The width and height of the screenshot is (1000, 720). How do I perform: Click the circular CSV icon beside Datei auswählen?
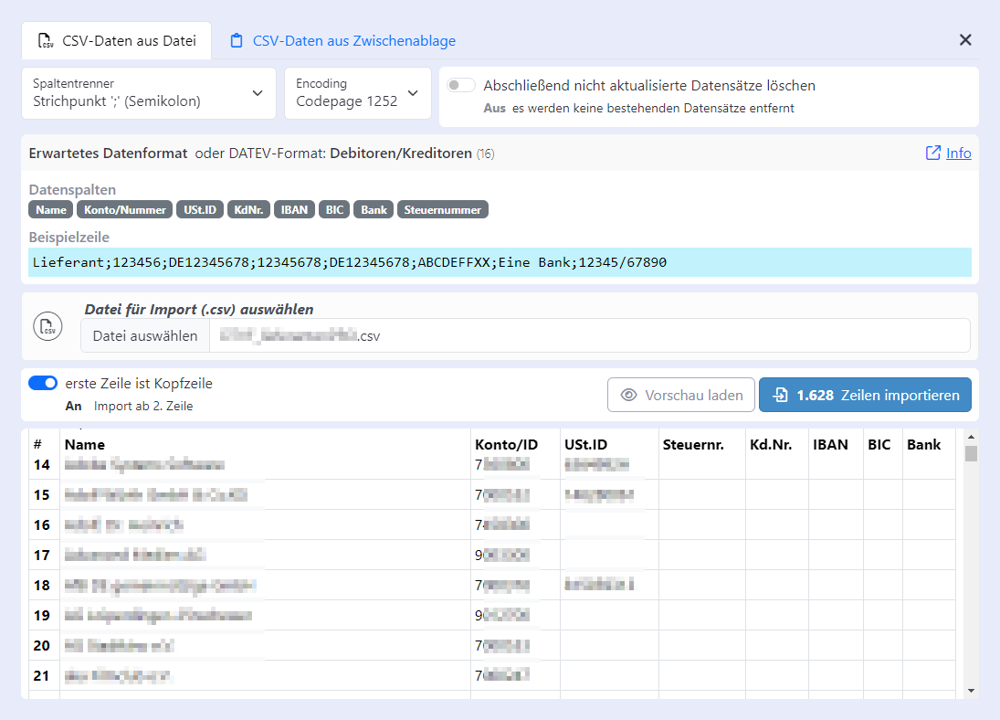point(47,326)
